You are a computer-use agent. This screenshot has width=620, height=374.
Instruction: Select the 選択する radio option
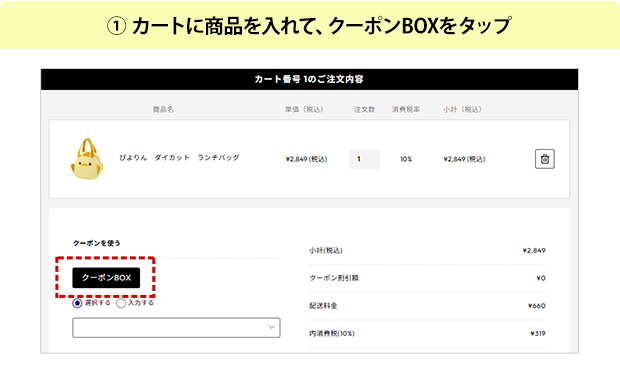(x=77, y=303)
